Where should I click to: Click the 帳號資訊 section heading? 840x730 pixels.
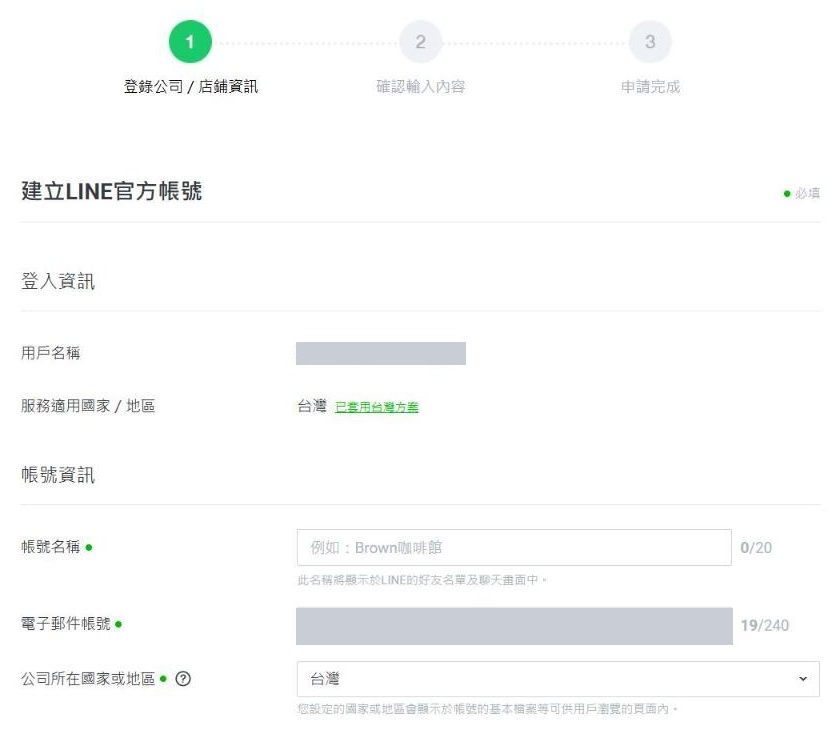pyautogui.click(x=58, y=475)
